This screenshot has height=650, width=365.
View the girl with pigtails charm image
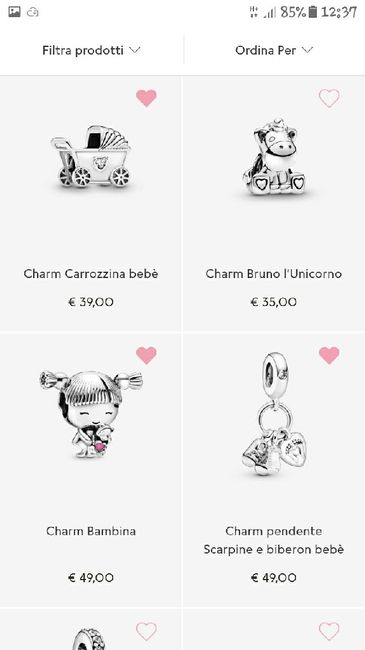[x=91, y=414]
